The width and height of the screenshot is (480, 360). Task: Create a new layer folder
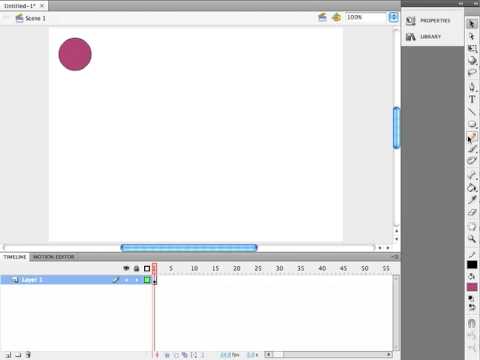[18, 355]
